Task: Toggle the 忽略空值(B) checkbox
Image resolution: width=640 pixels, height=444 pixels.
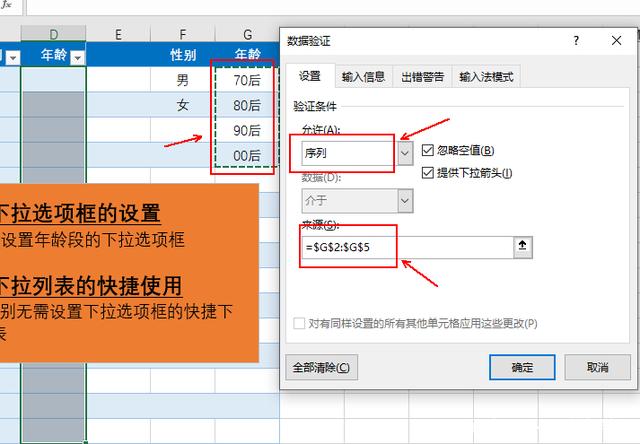Action: pos(427,150)
